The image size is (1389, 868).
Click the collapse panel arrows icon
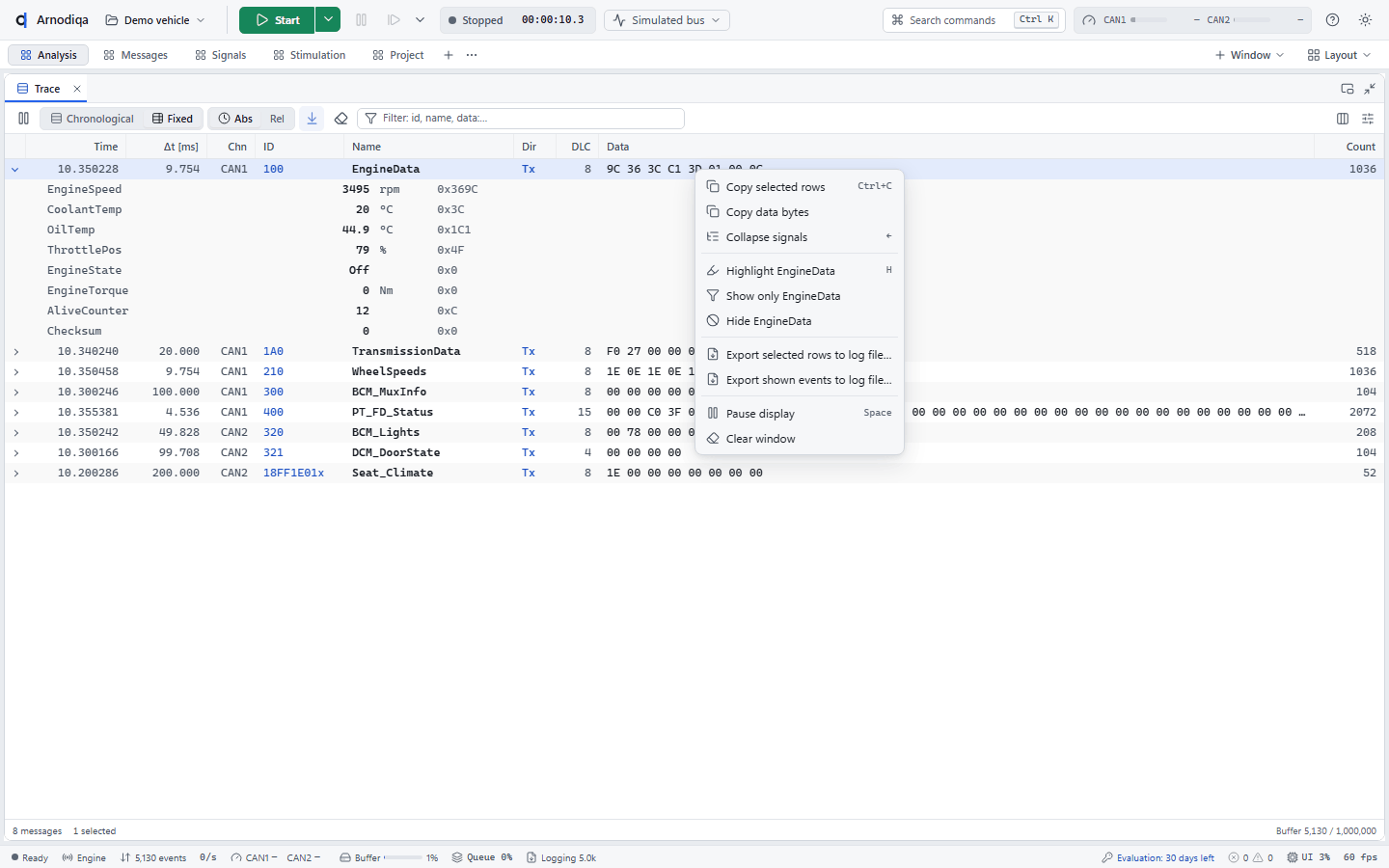[1370, 89]
